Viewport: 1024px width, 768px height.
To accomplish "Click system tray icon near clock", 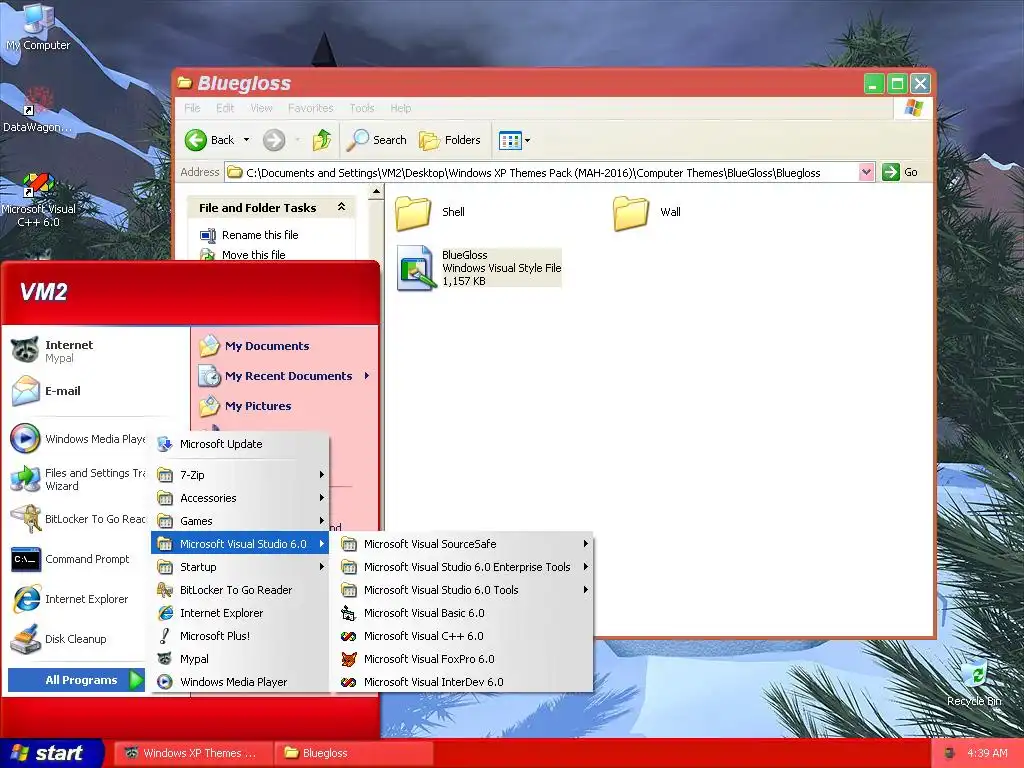I will [950, 753].
